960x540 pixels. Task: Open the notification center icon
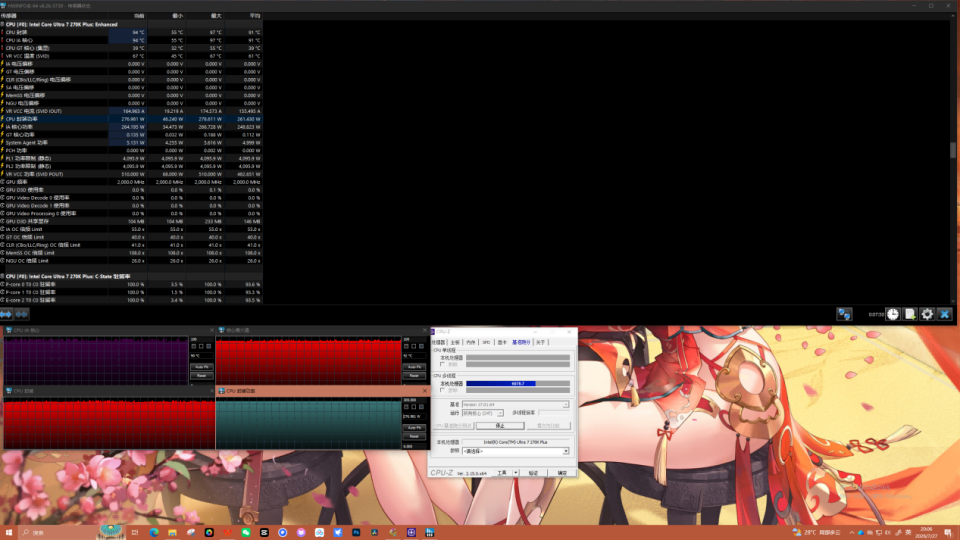coord(948,533)
